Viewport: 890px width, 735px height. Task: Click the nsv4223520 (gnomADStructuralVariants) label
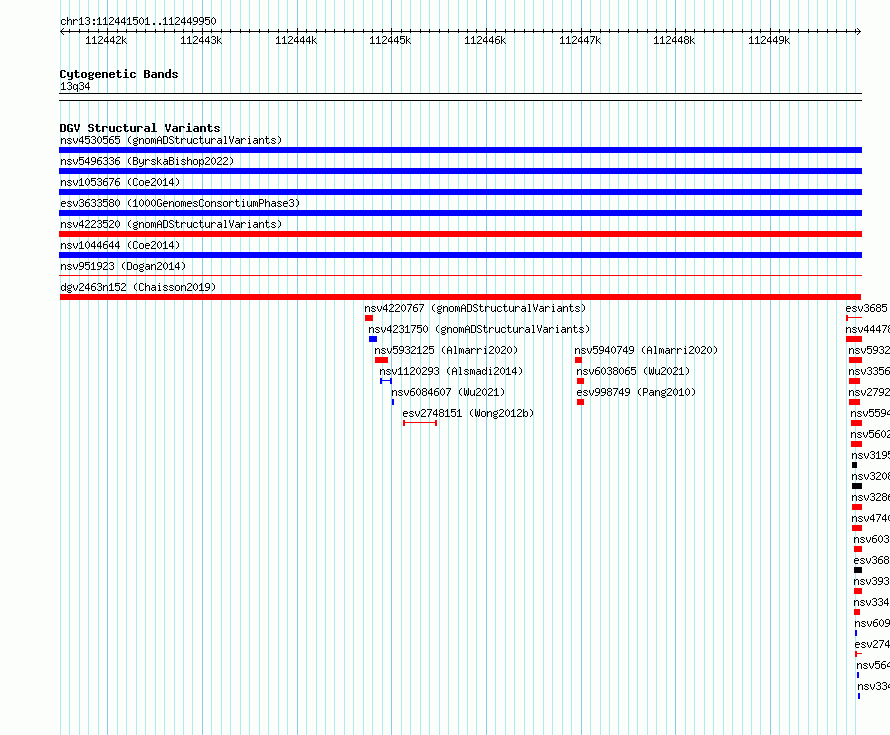coord(171,224)
